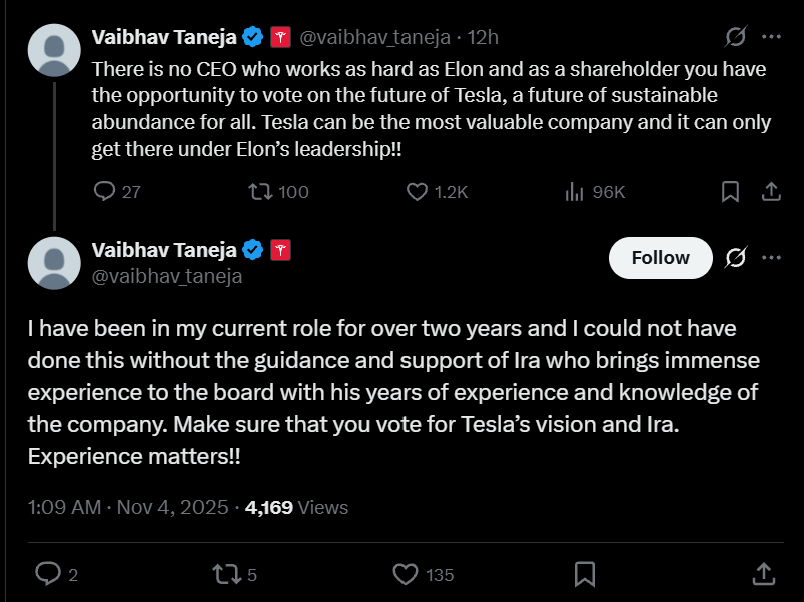Repost the main post with 5 reposts

pyautogui.click(x=225, y=573)
